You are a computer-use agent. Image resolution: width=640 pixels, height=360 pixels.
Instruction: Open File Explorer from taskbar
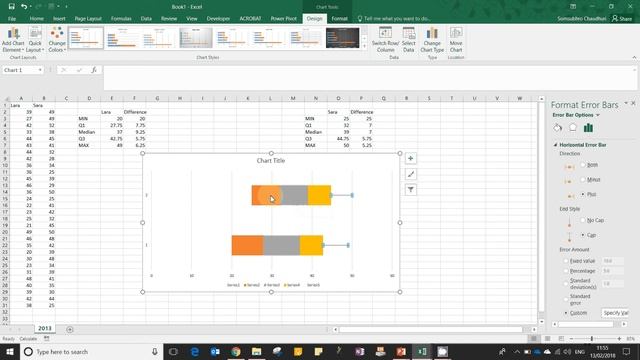tap(256, 351)
